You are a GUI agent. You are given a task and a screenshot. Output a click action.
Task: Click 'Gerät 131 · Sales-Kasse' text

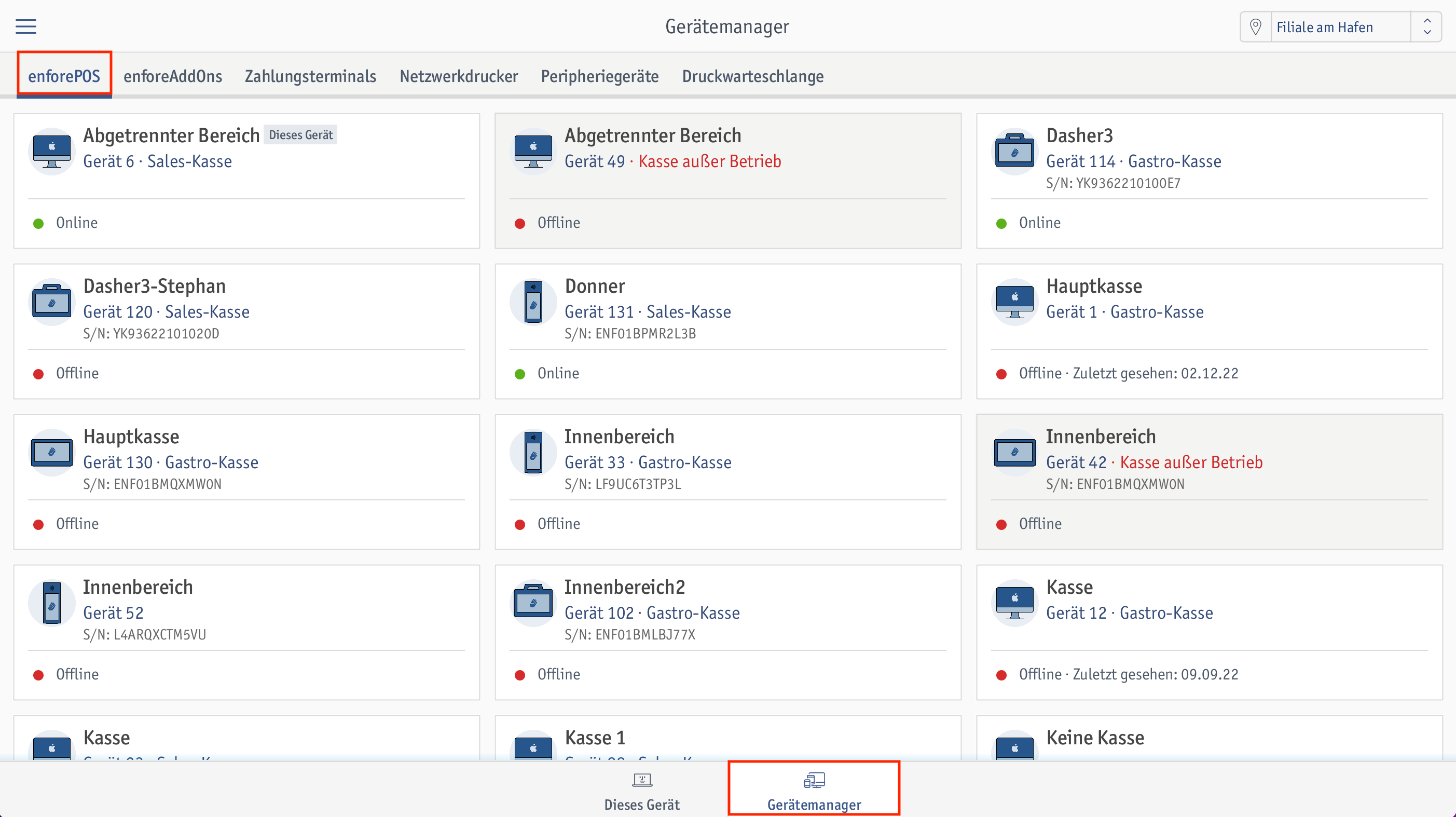[x=648, y=311]
